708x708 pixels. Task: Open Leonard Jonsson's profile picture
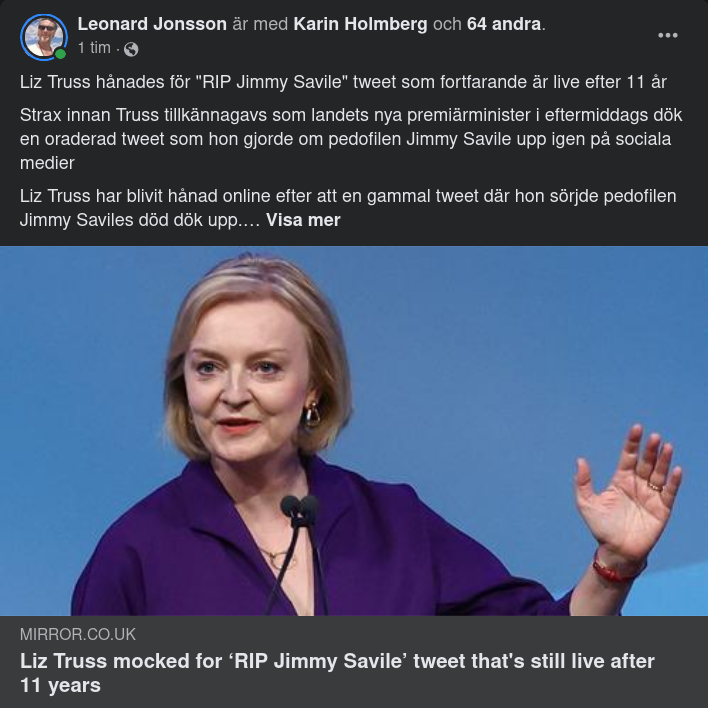tap(43, 37)
